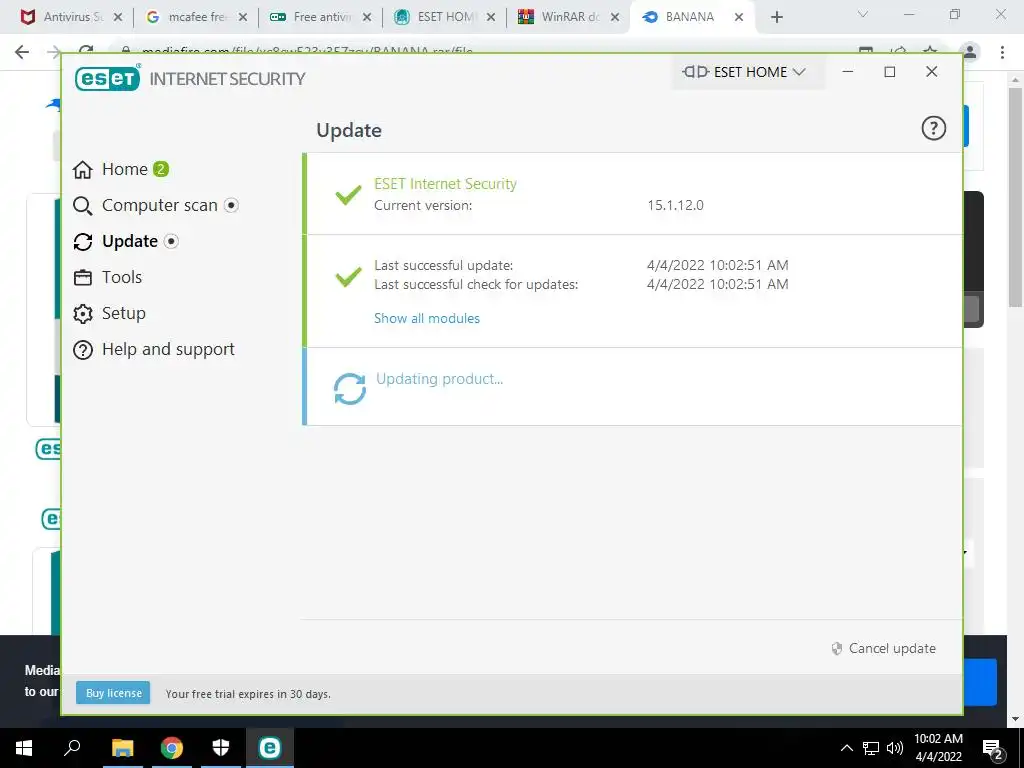Click the green checkmark beside Last successful update
Viewport: 1024px width, 768px height.
click(x=348, y=276)
